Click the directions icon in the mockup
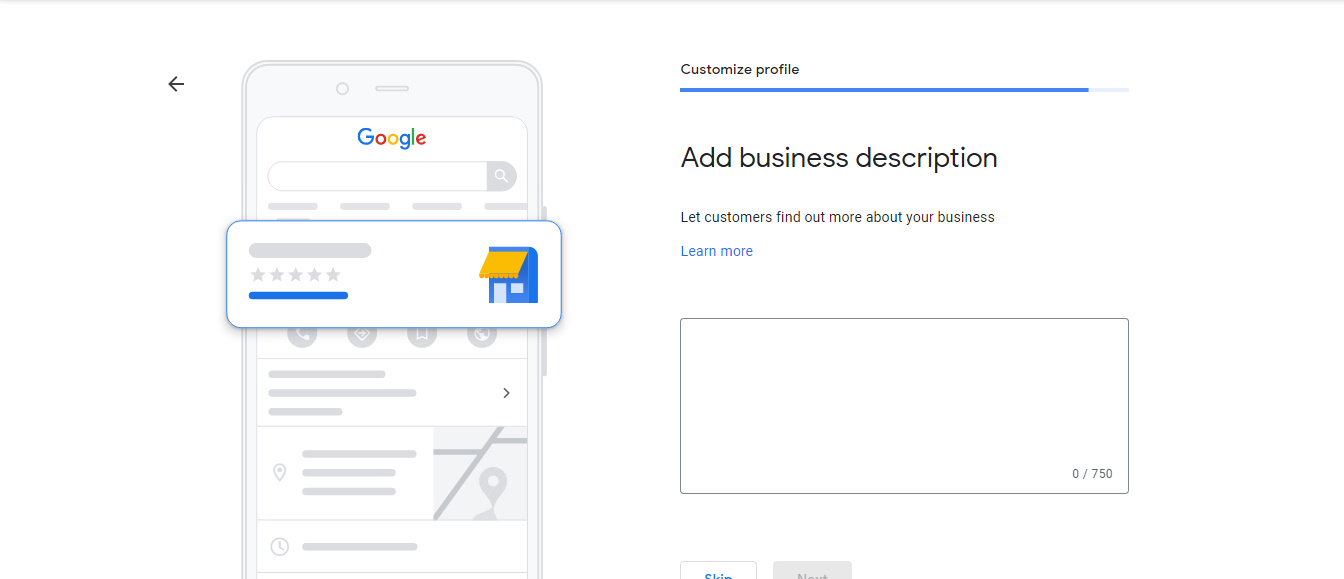This screenshot has height=579, width=1344. (362, 334)
